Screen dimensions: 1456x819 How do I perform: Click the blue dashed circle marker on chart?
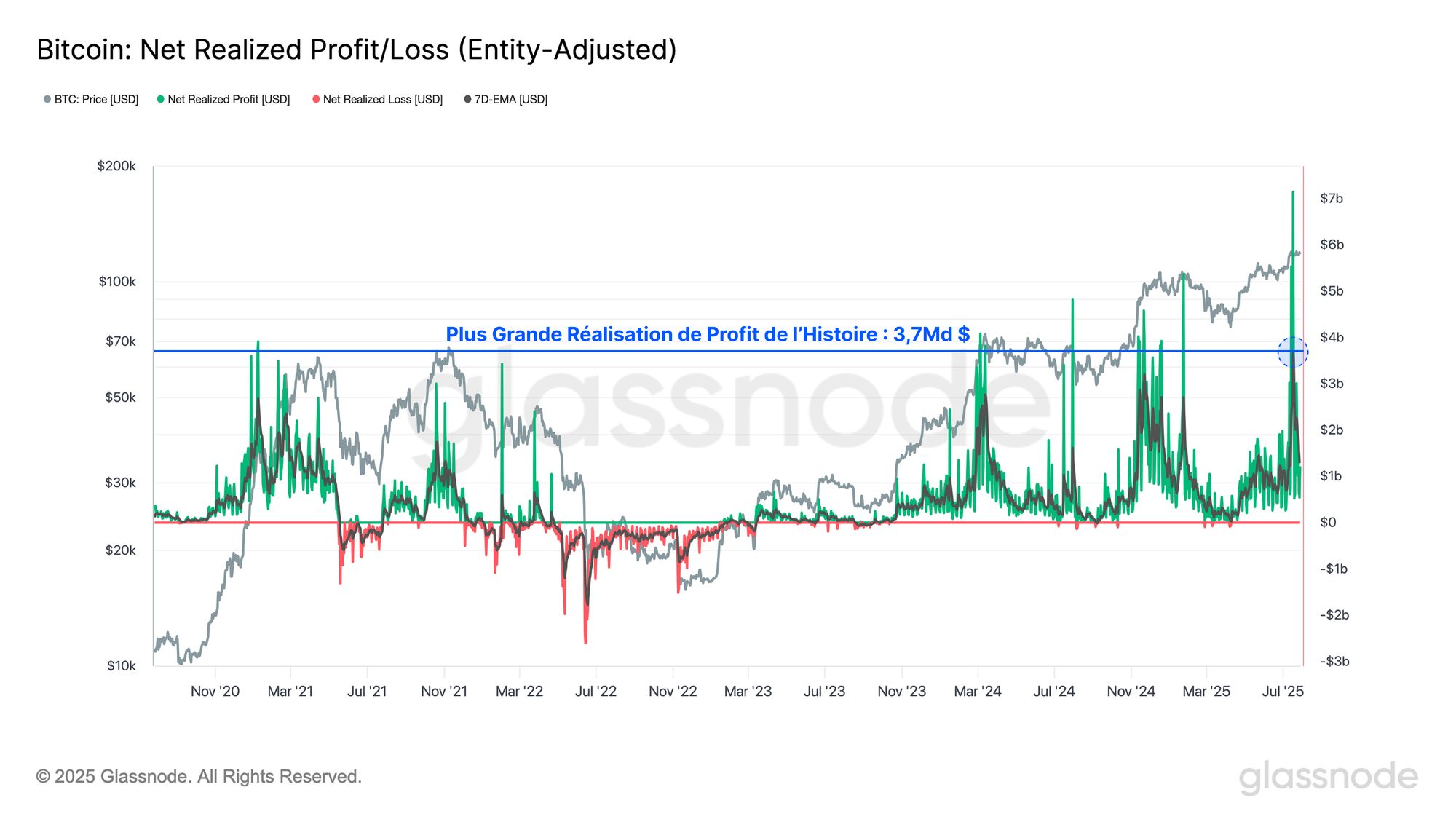pyautogui.click(x=1293, y=352)
